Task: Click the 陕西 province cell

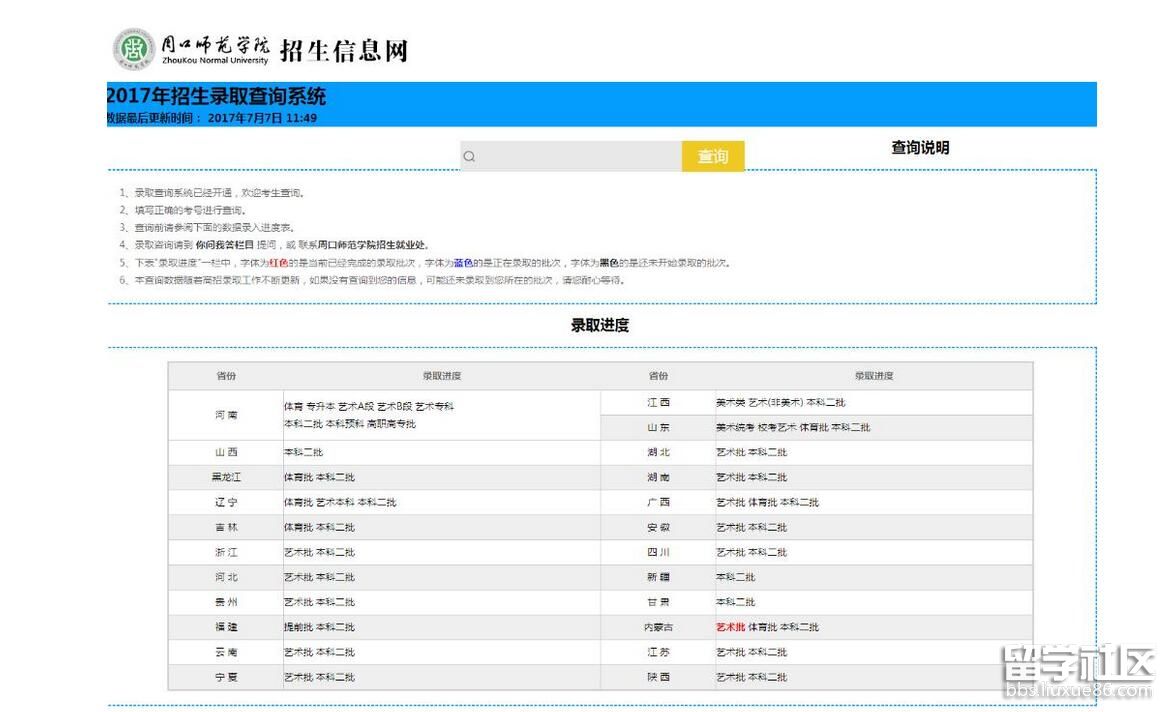Action: pyautogui.click(x=658, y=677)
